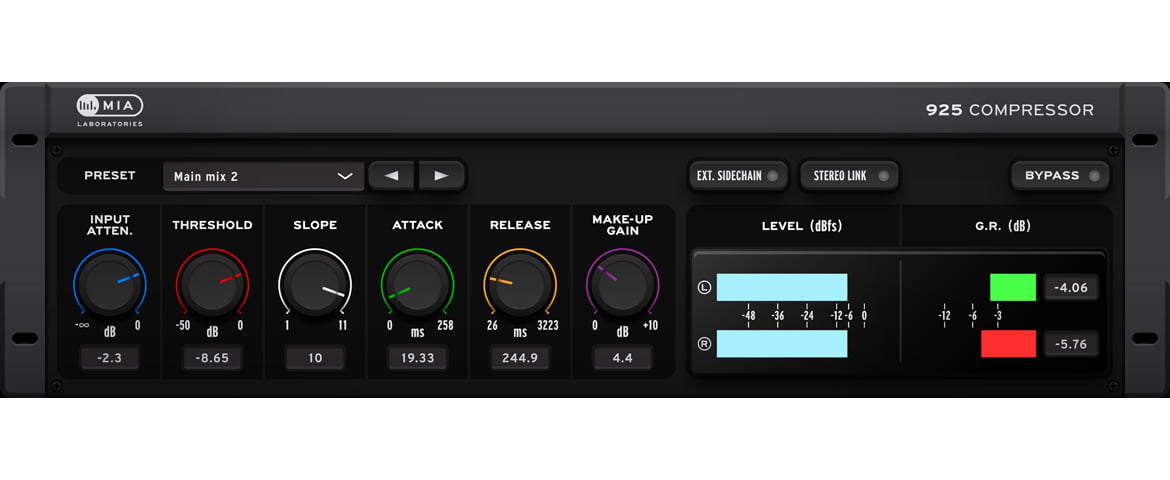This screenshot has width=1170, height=480.
Task: Toggle the Stereo Link button
Action: tap(849, 176)
